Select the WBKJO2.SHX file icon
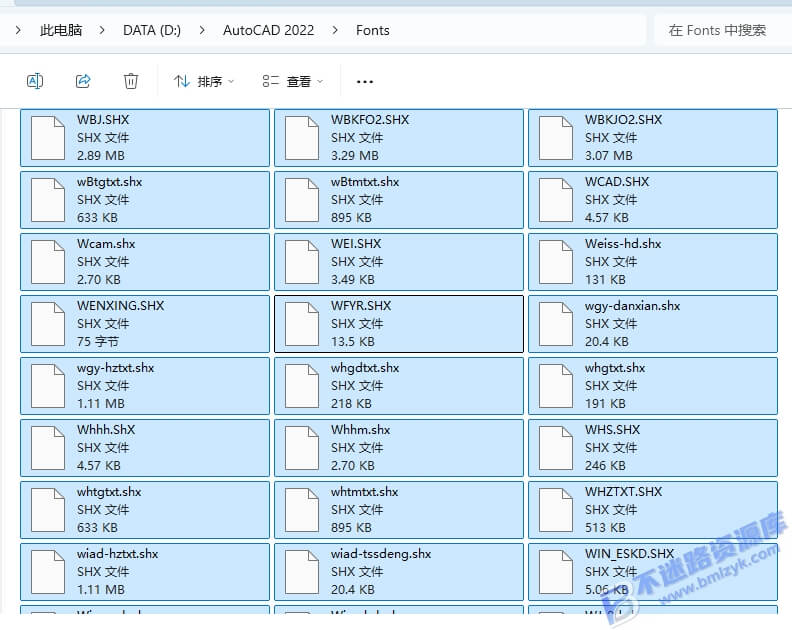Viewport: 792px width, 630px height. tap(556, 138)
